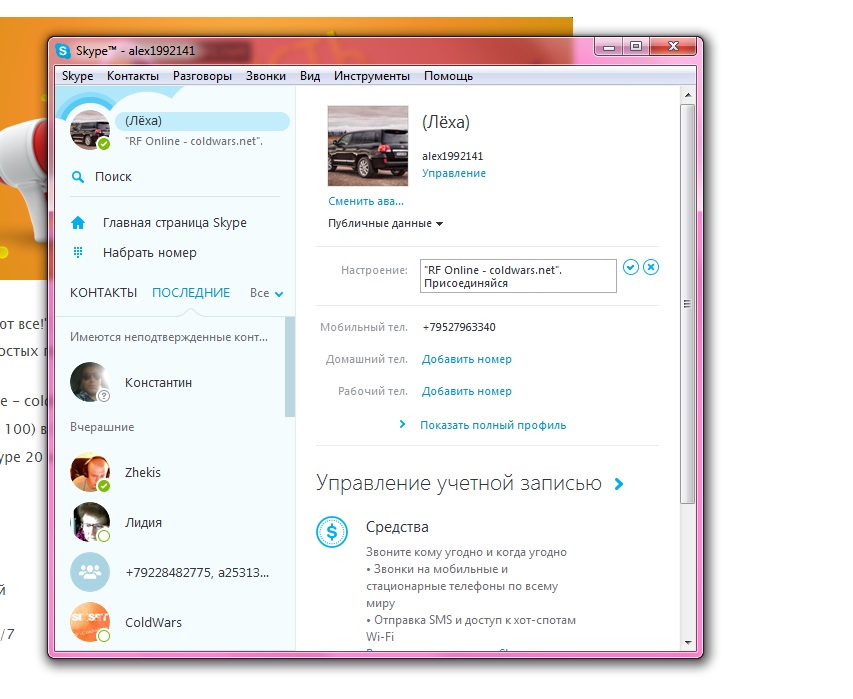853x699 pixels.
Task: Switch to ПОСЛЕДНИЕ tab
Action: click(191, 293)
